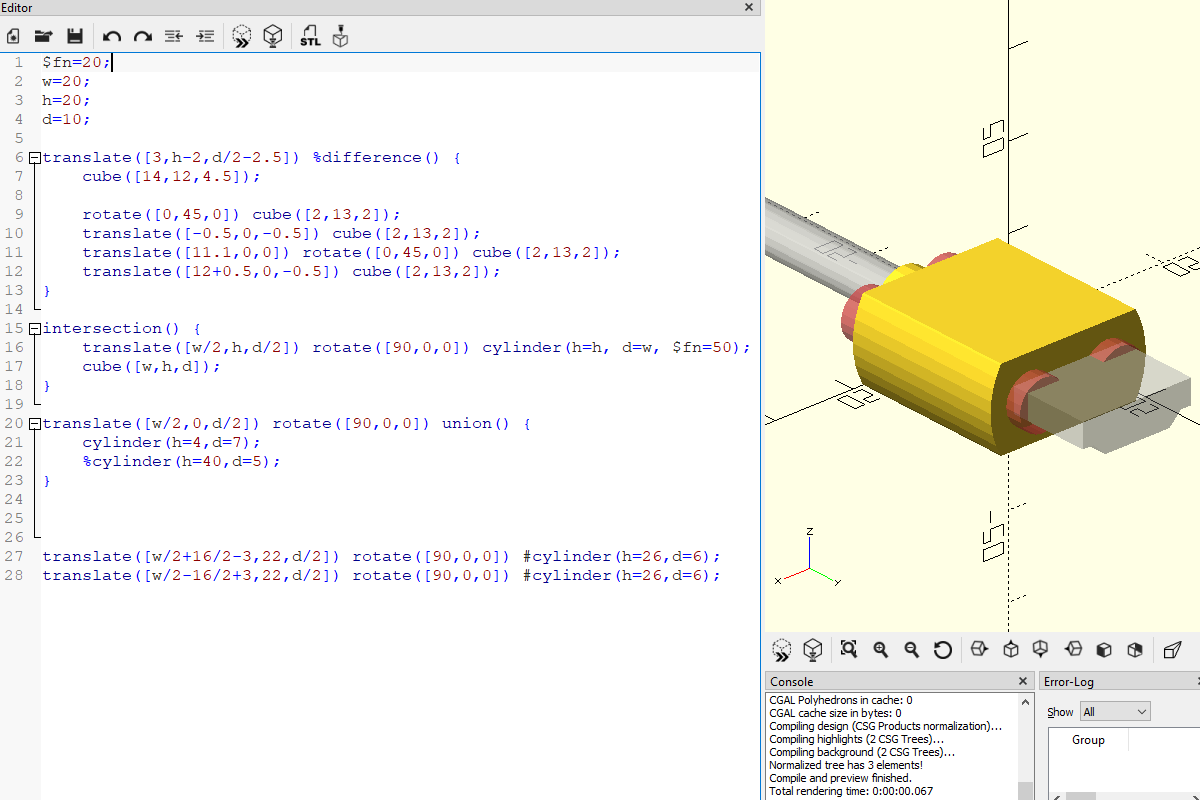This screenshot has height=800, width=1200.
Task: Collapse the code block at line 20
Action: 35,424
